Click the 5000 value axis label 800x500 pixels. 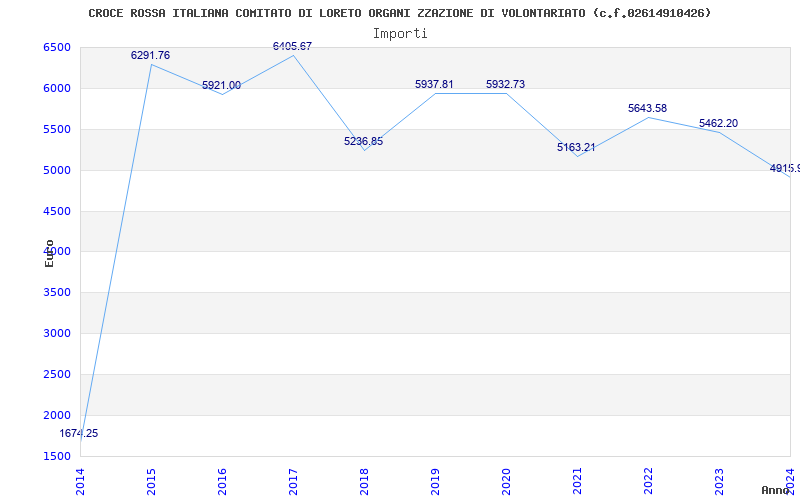[x=56, y=170]
